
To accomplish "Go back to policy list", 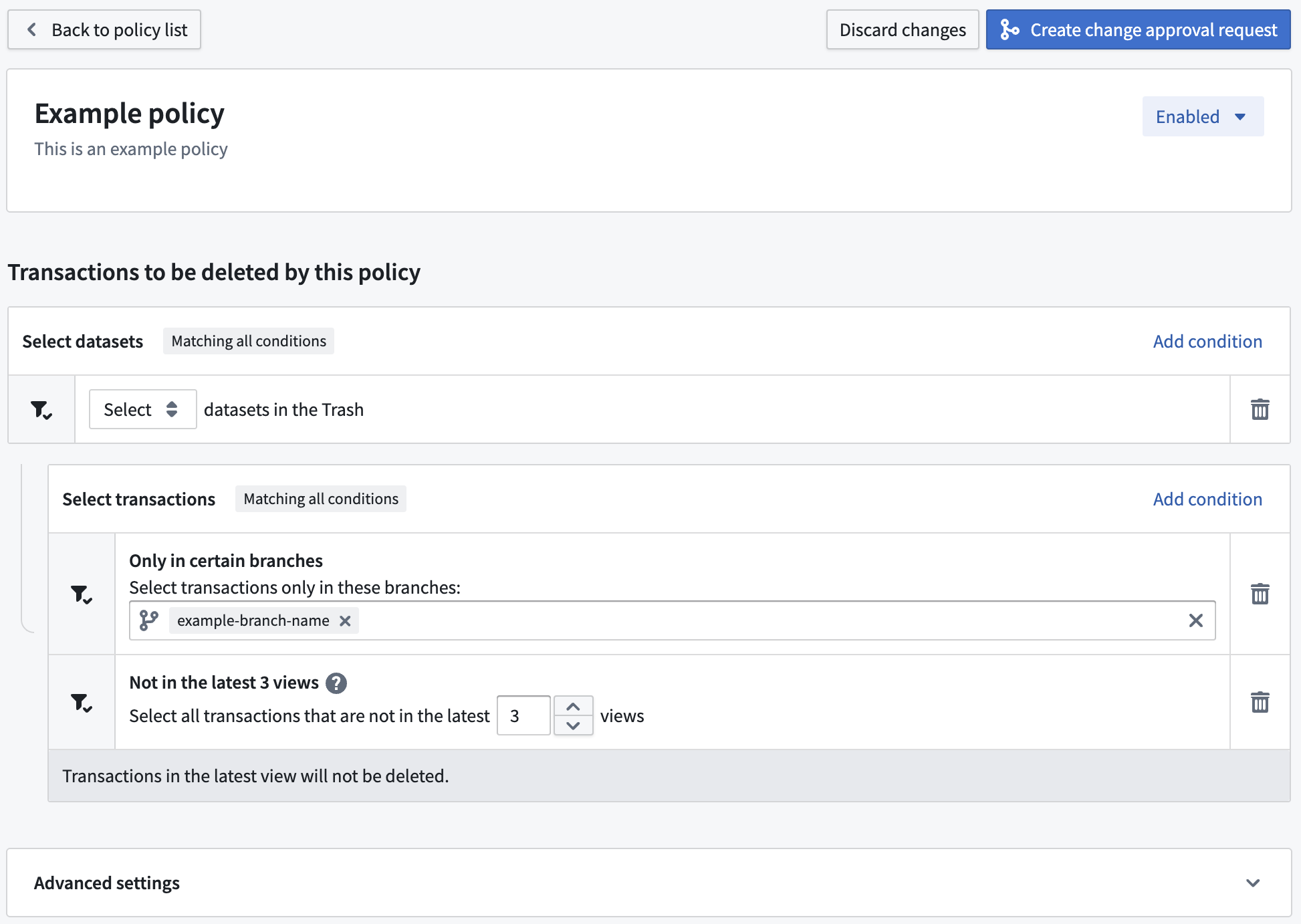I will pyautogui.click(x=104, y=29).
